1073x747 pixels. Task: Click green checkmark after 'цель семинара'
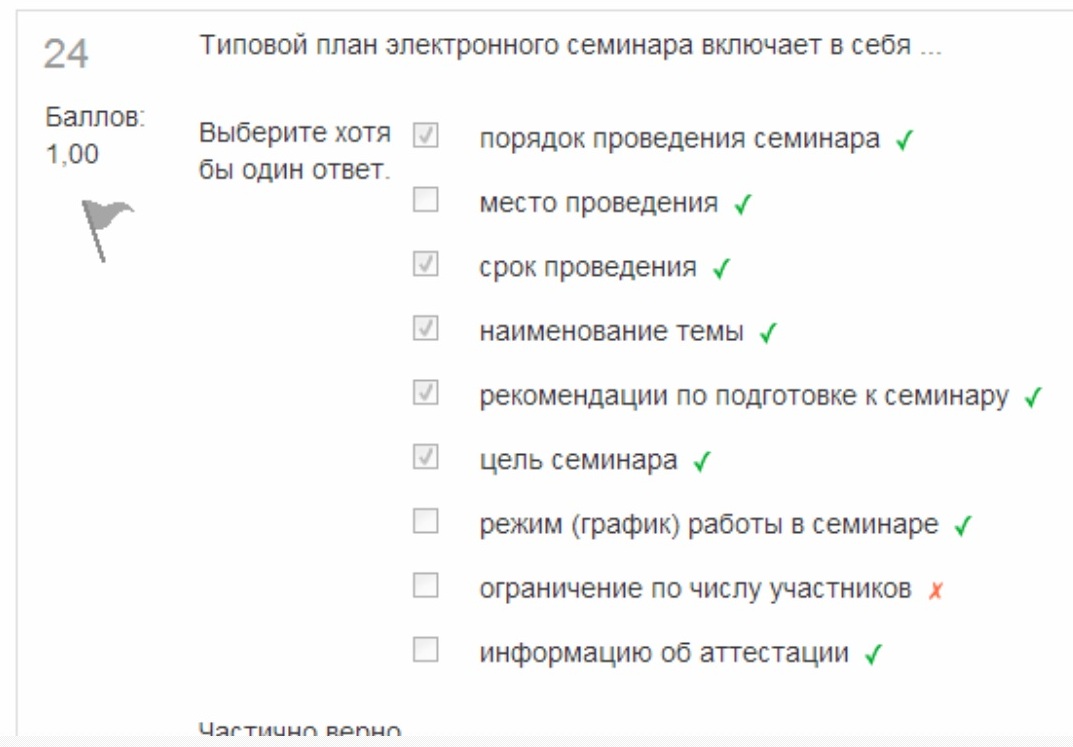coord(702,461)
